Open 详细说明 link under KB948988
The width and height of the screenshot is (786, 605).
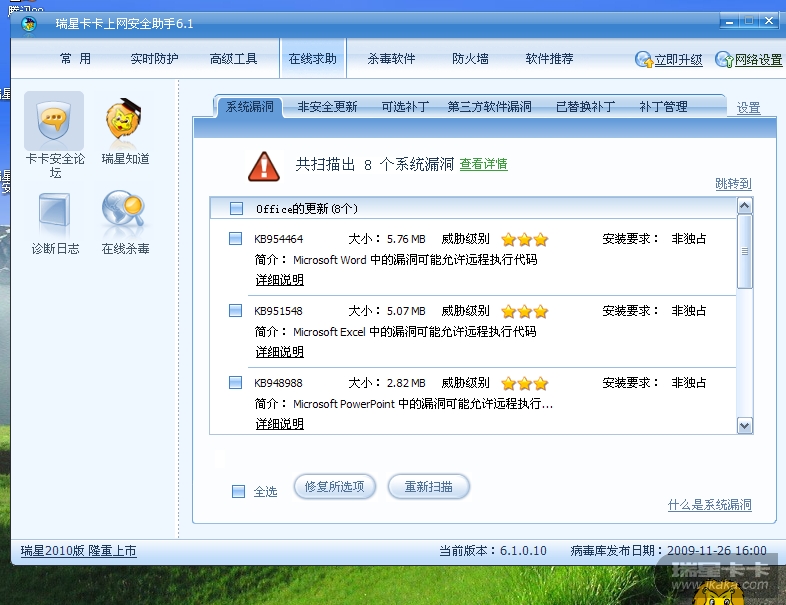pyautogui.click(x=280, y=424)
